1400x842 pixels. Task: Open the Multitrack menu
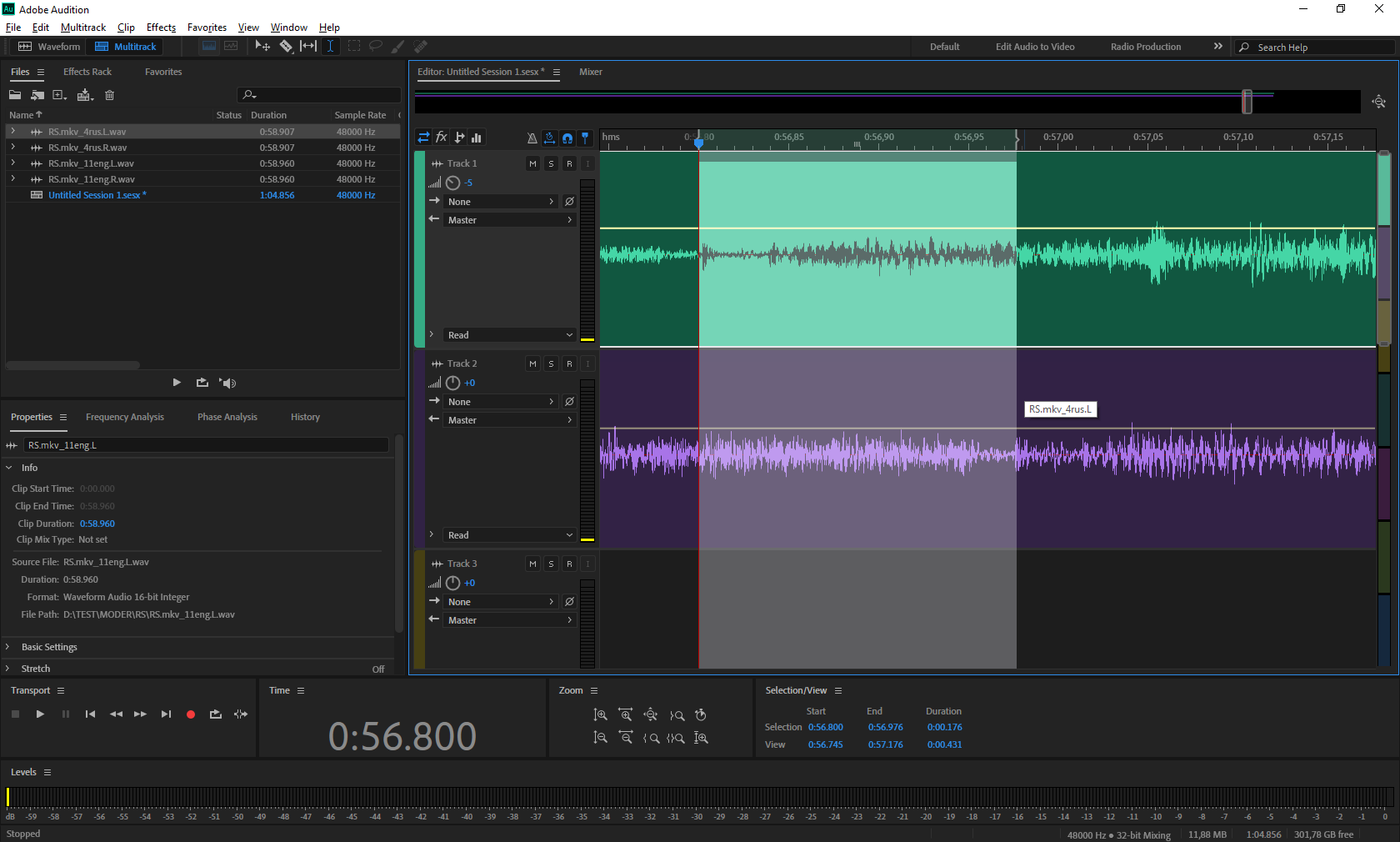click(83, 28)
